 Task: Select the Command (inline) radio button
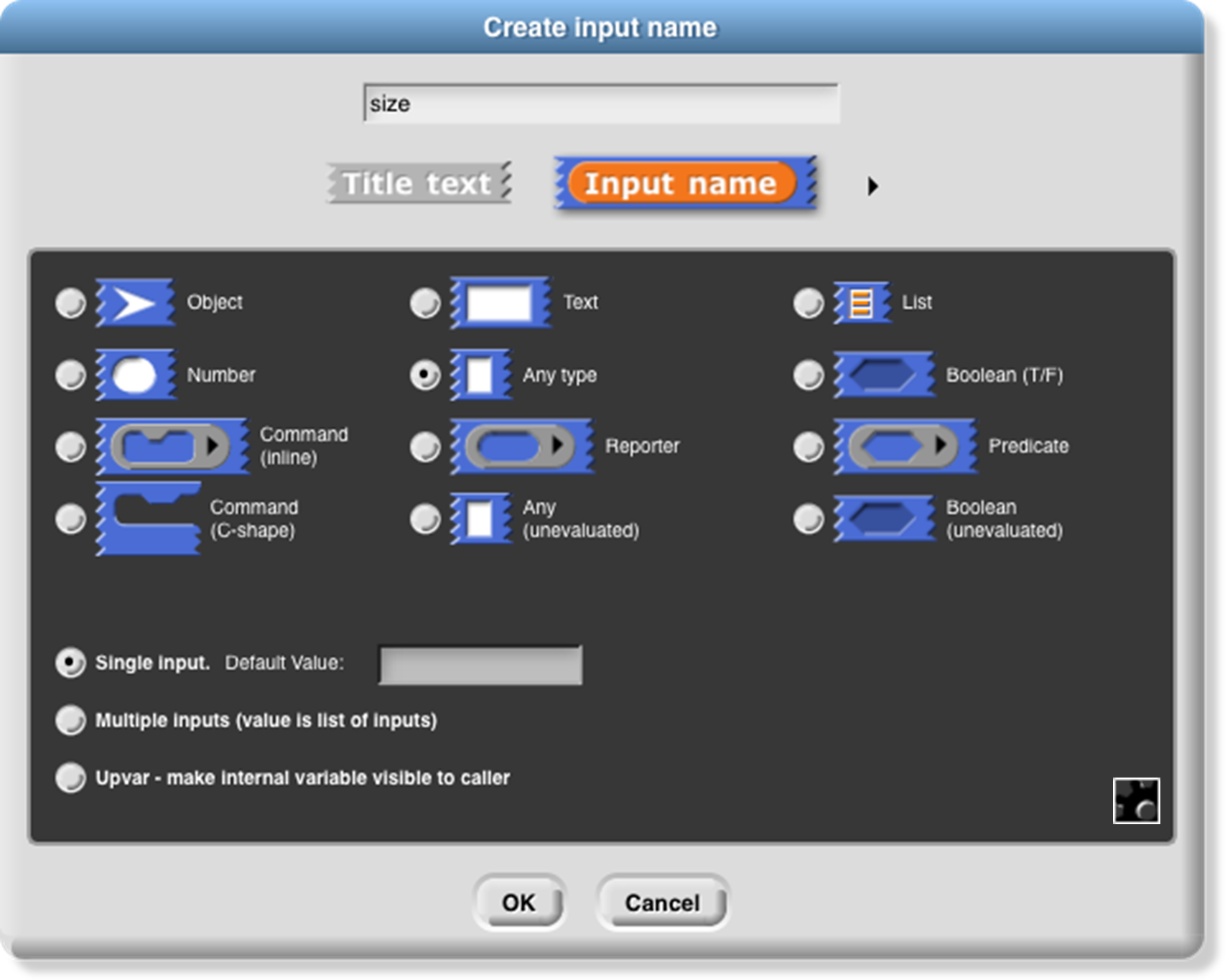(x=70, y=447)
